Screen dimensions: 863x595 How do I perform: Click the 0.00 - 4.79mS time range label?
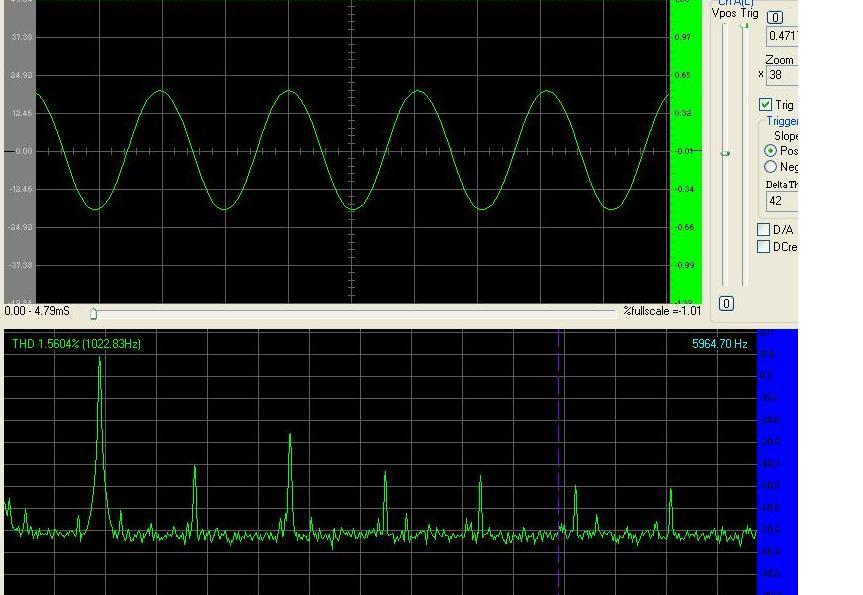(37, 311)
